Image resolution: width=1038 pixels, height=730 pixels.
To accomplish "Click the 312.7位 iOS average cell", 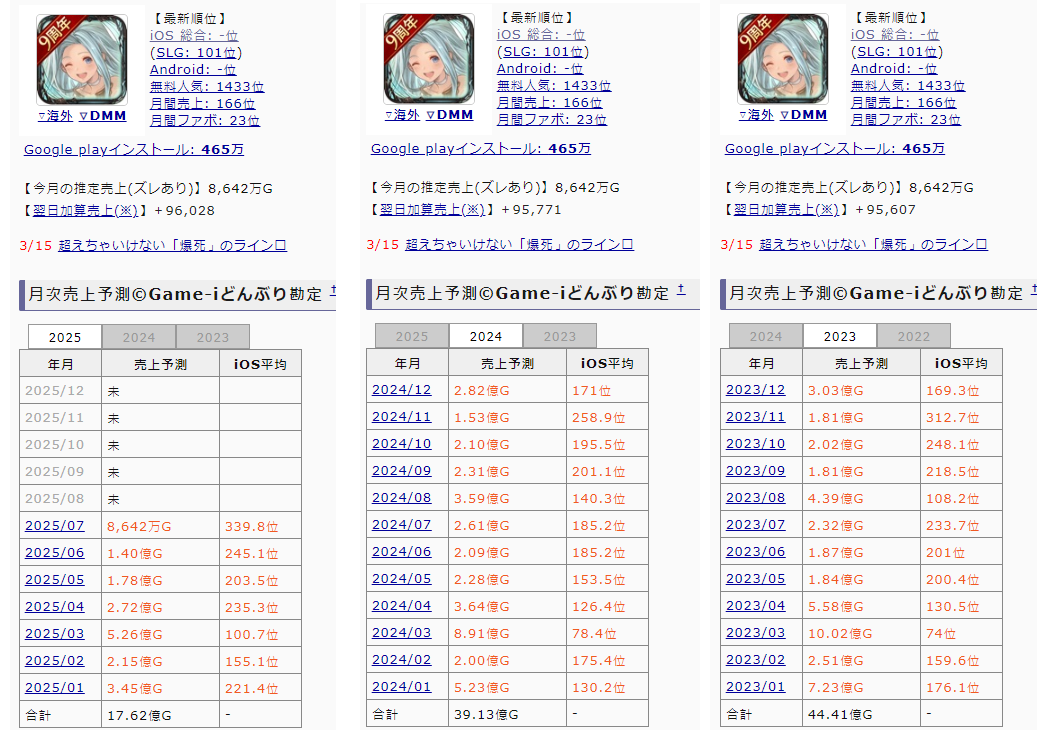I will tap(961, 418).
